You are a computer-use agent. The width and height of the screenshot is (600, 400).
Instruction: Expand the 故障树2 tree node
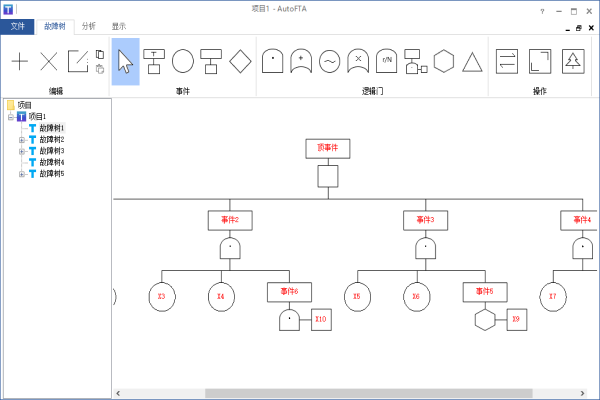point(22,140)
